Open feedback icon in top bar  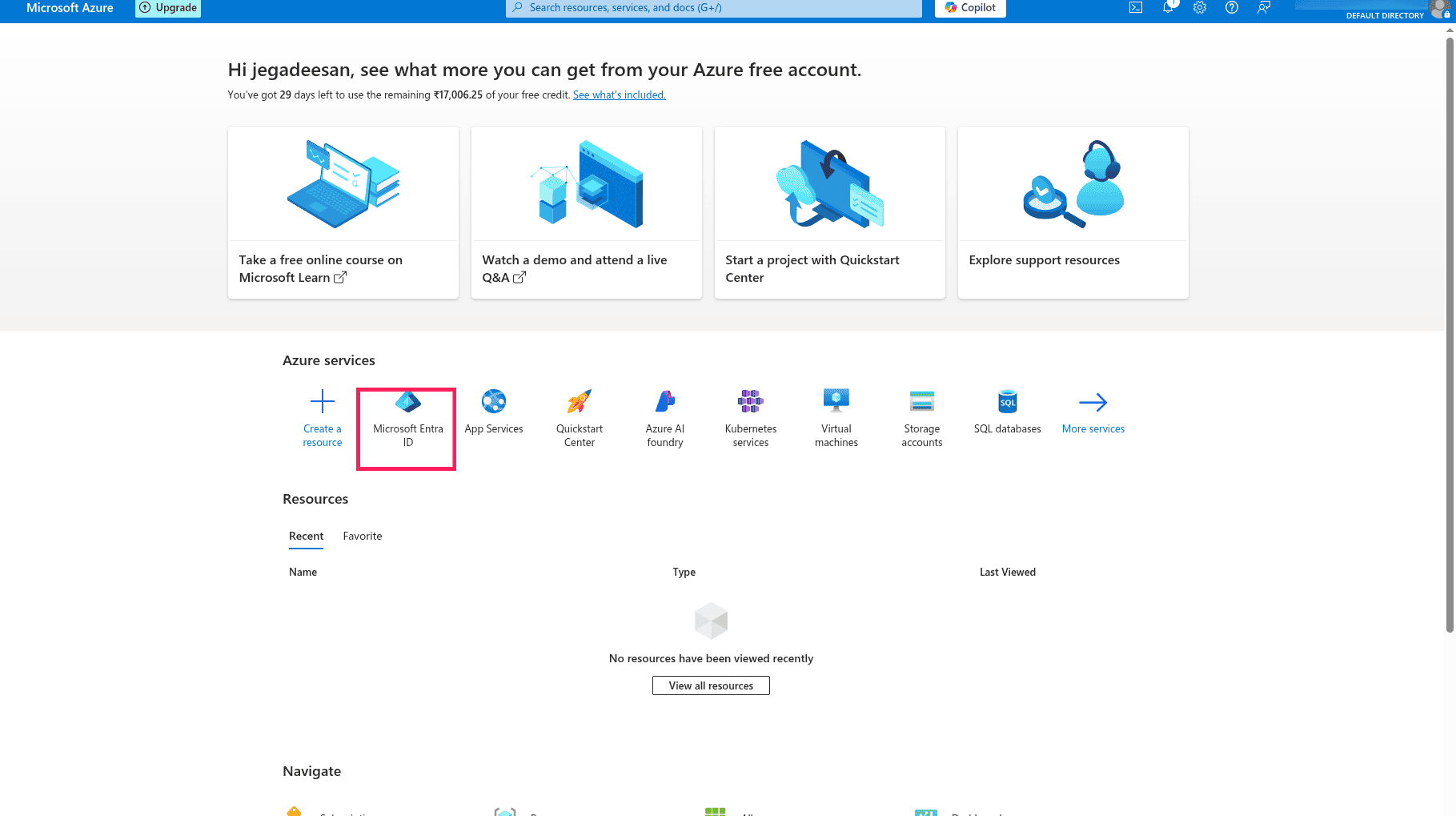pyautogui.click(x=1264, y=7)
